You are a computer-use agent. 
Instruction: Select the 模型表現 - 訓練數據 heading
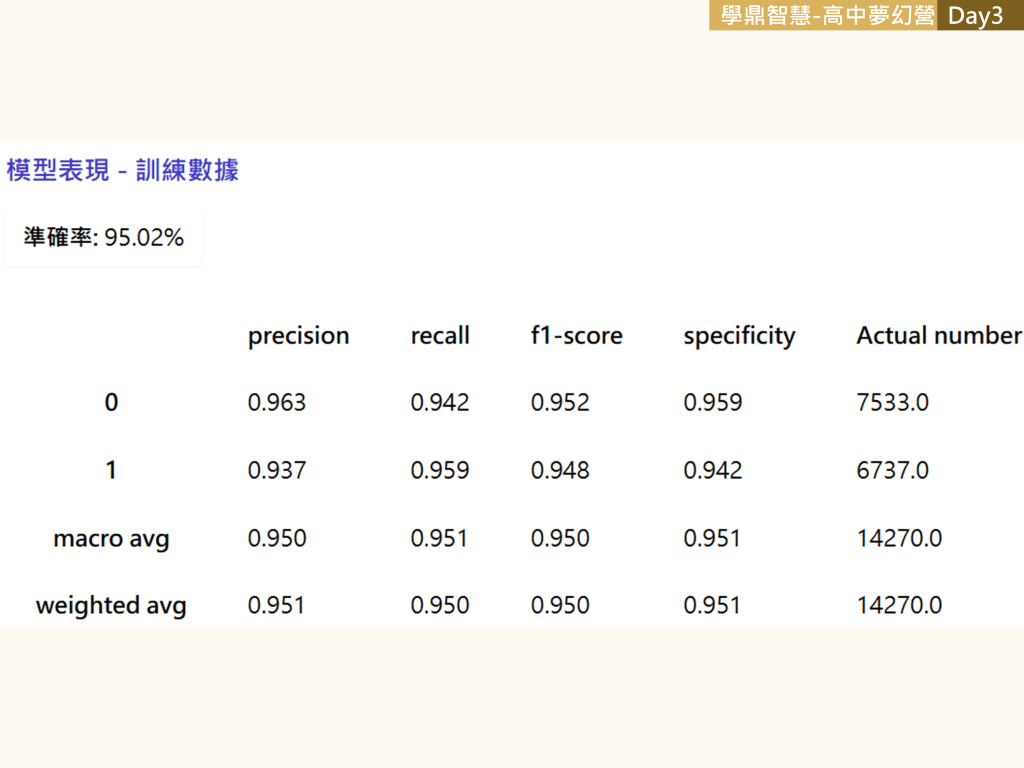[x=122, y=170]
